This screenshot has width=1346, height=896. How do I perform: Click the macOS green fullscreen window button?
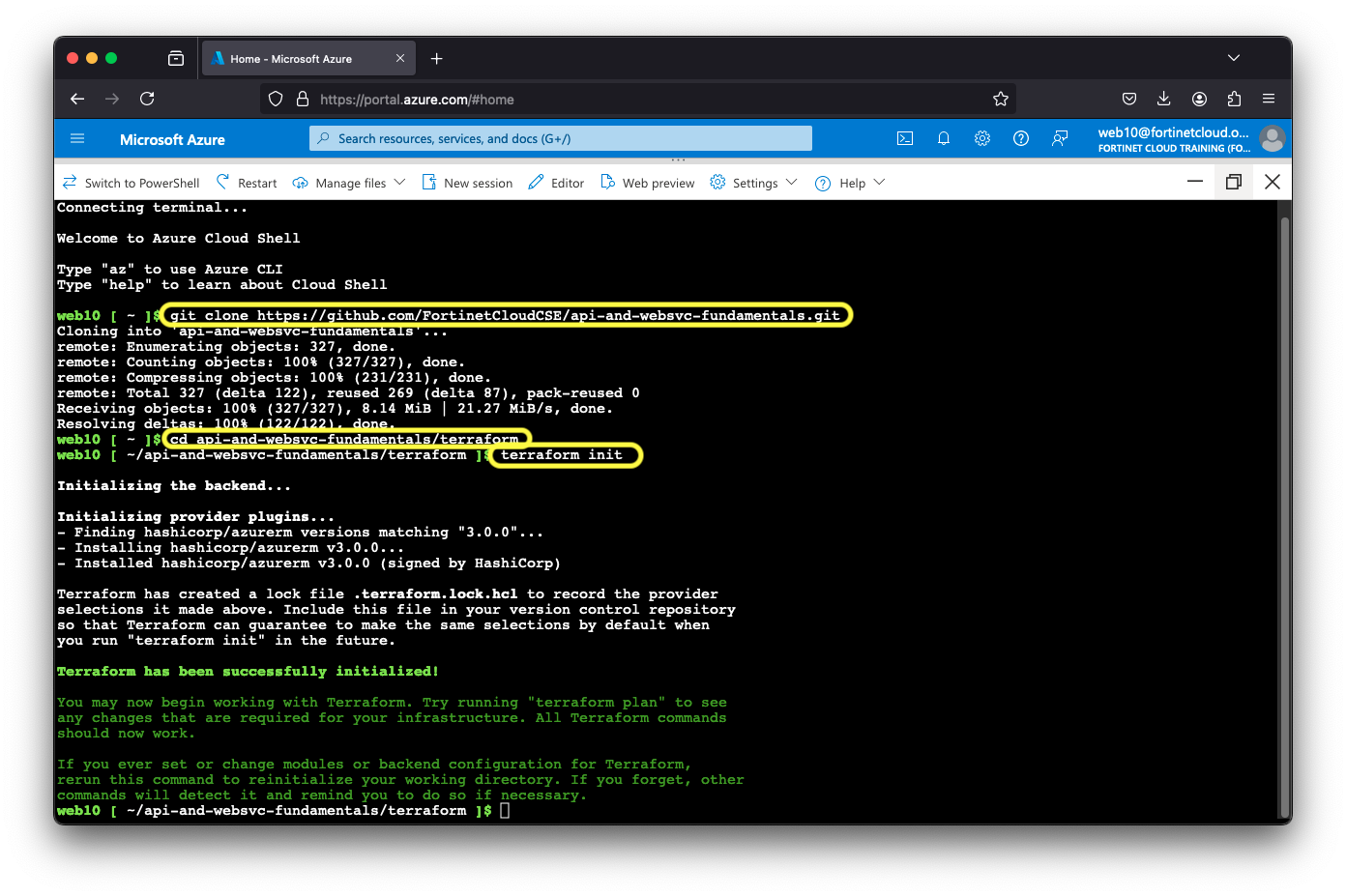[111, 58]
